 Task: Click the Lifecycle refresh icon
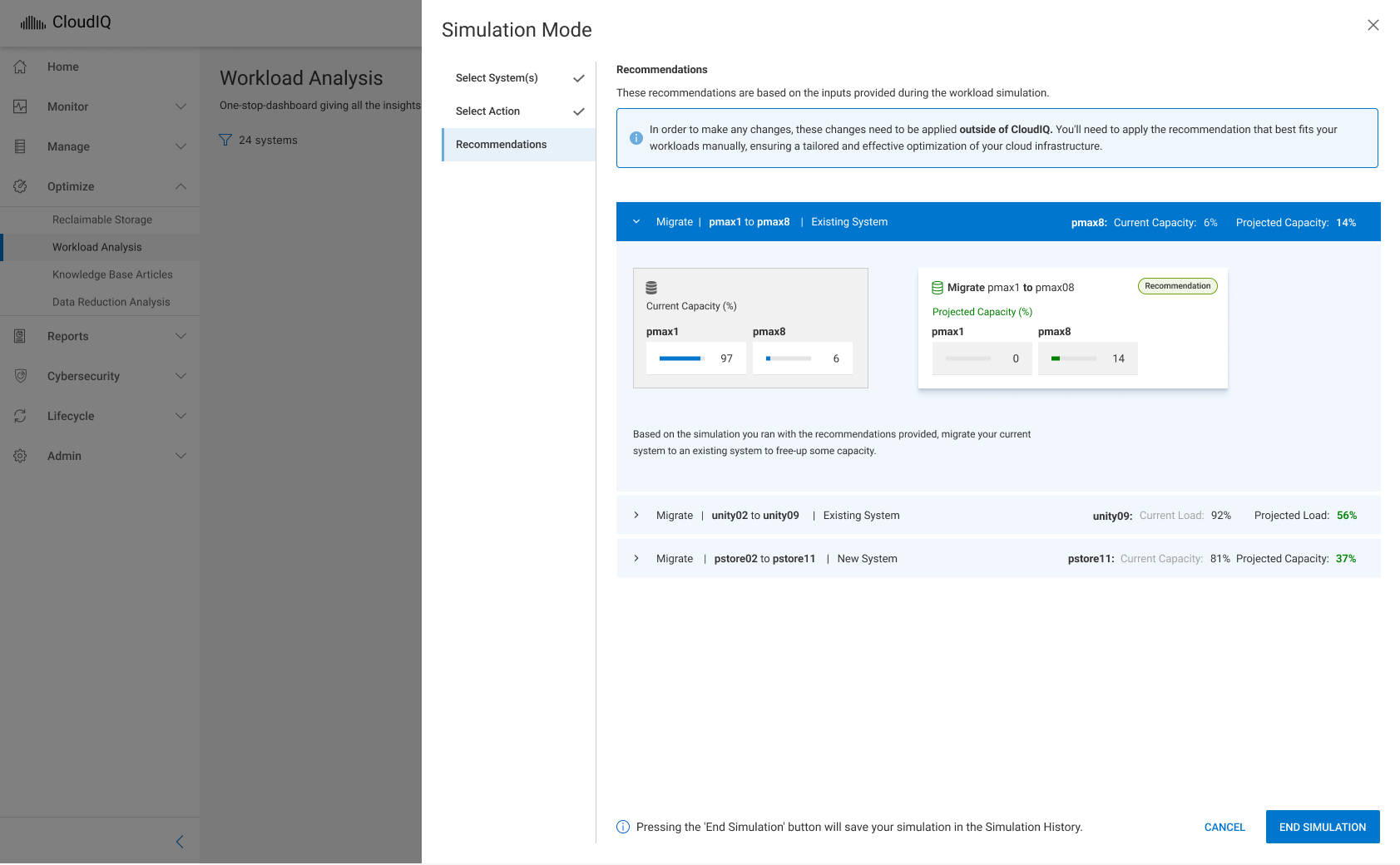[21, 416]
